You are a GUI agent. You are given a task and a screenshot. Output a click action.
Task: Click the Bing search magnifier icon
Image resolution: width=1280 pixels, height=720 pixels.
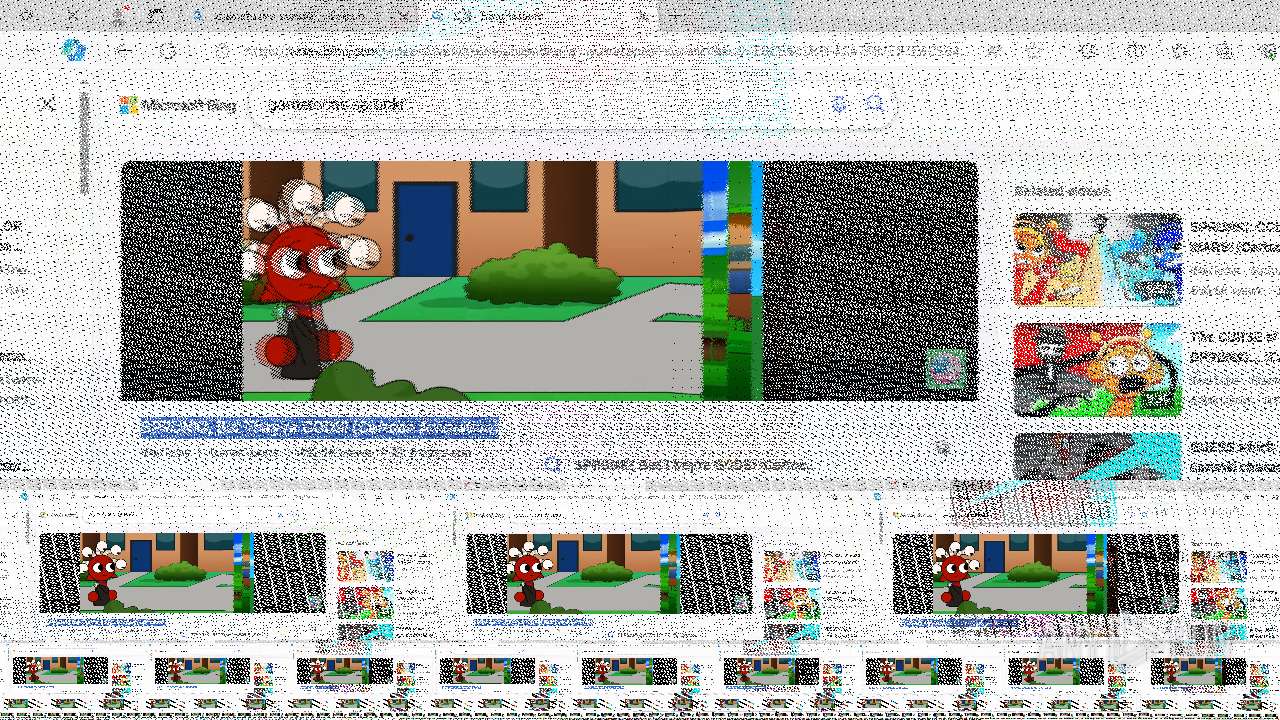coord(875,104)
